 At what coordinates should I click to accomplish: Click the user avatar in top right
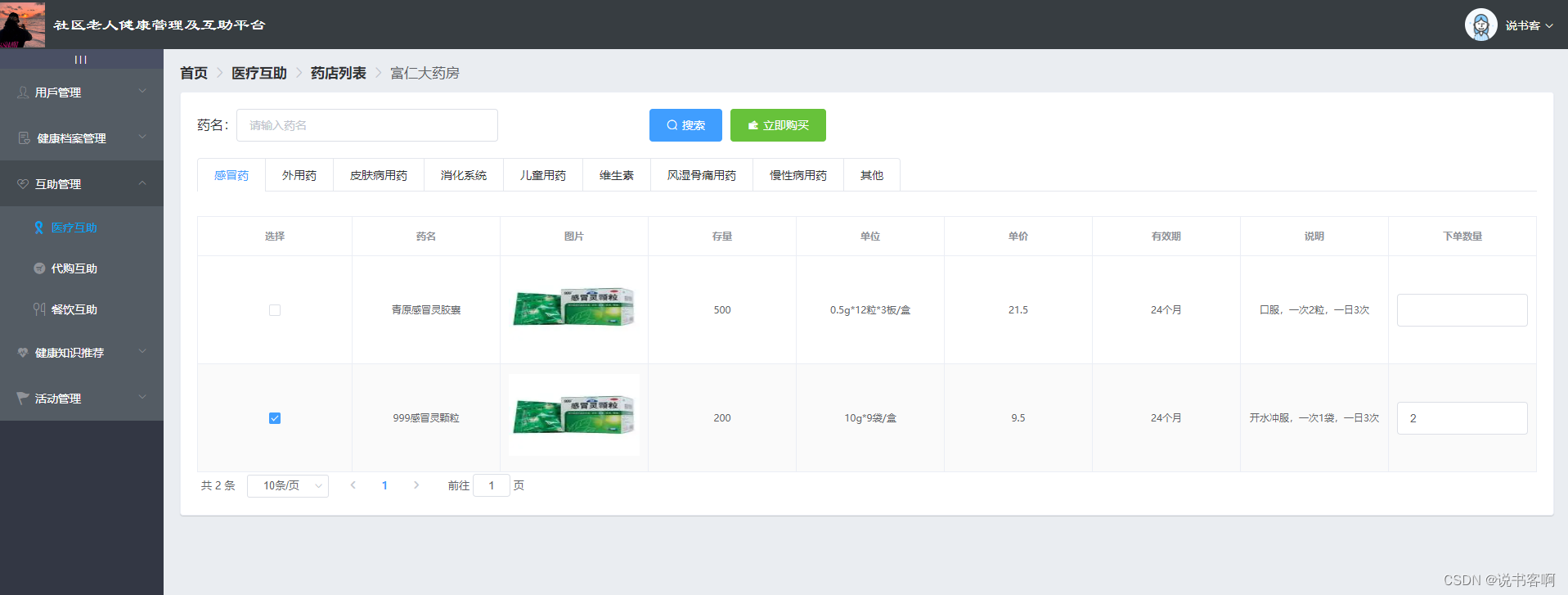tap(1480, 25)
